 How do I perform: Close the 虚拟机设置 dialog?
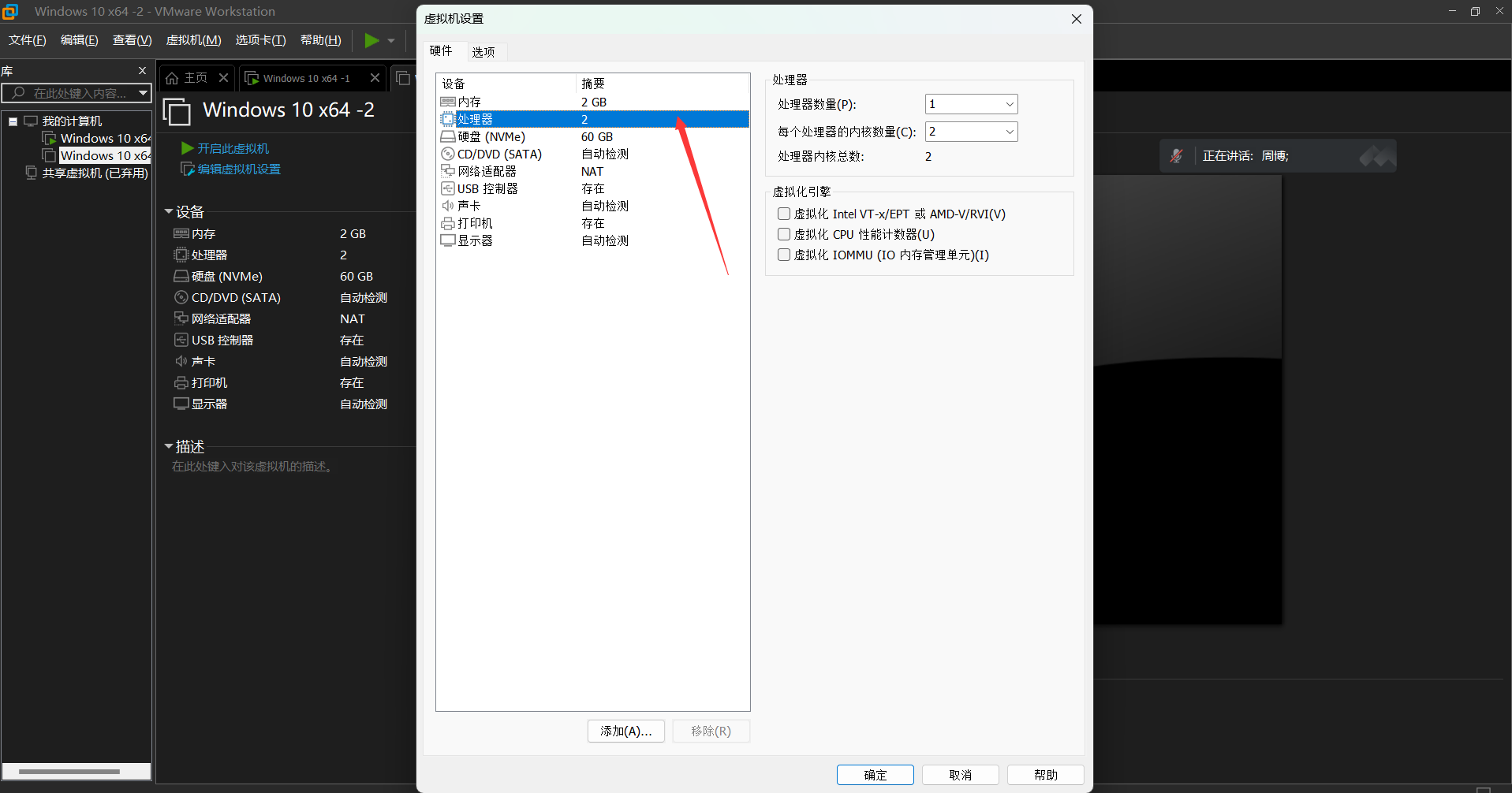click(1076, 19)
